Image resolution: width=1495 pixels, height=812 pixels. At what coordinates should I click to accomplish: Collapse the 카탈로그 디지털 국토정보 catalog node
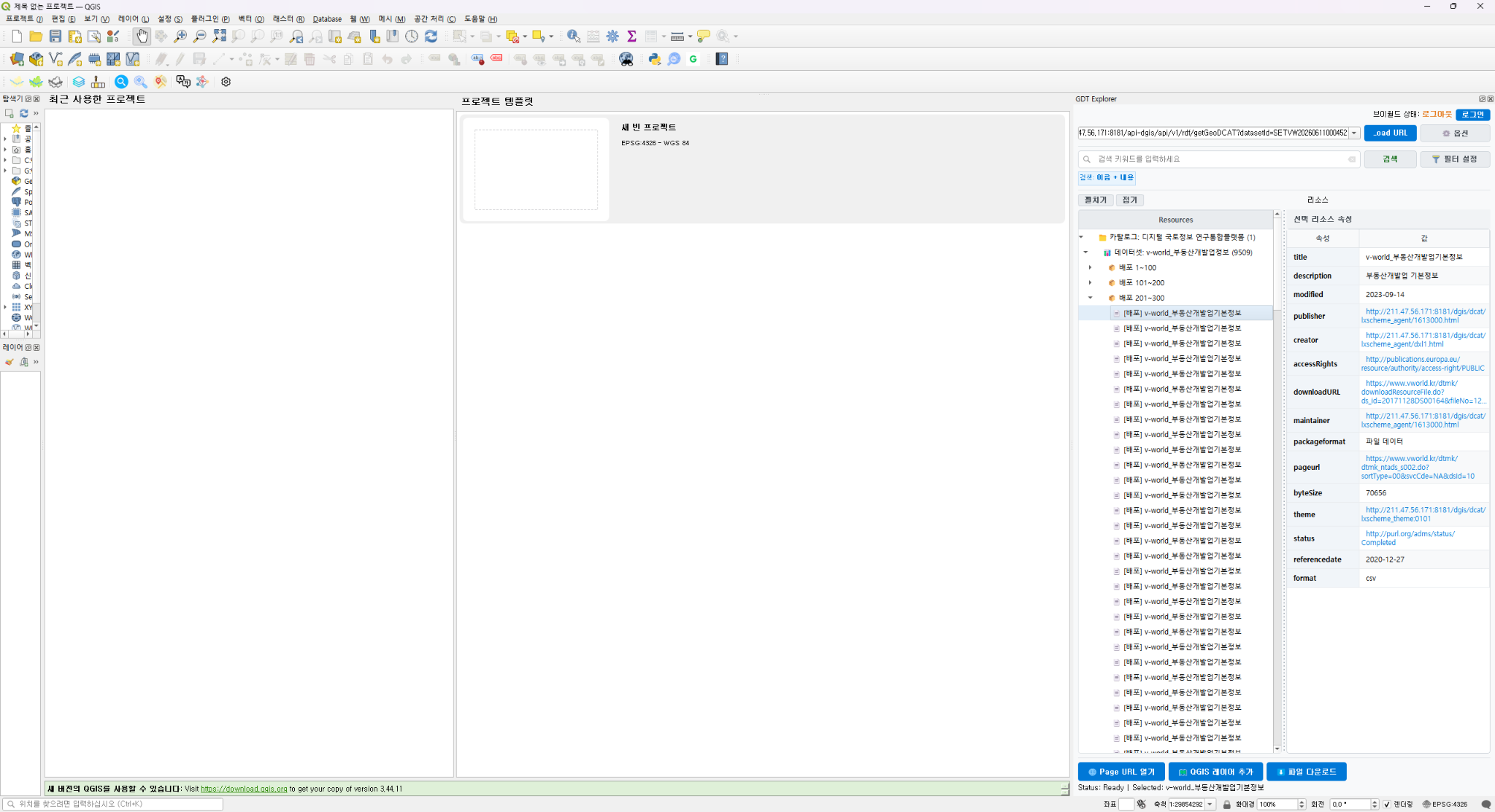1081,237
